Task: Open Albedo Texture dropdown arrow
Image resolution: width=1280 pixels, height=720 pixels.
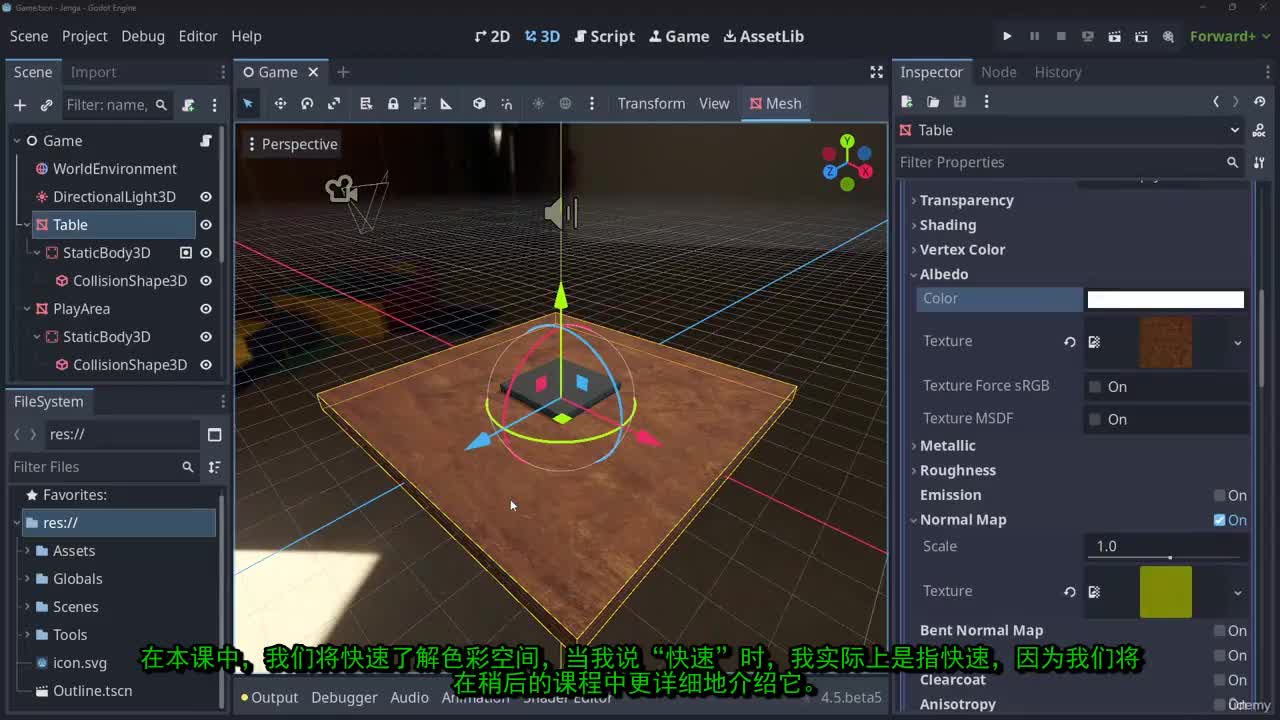Action: tap(1237, 342)
